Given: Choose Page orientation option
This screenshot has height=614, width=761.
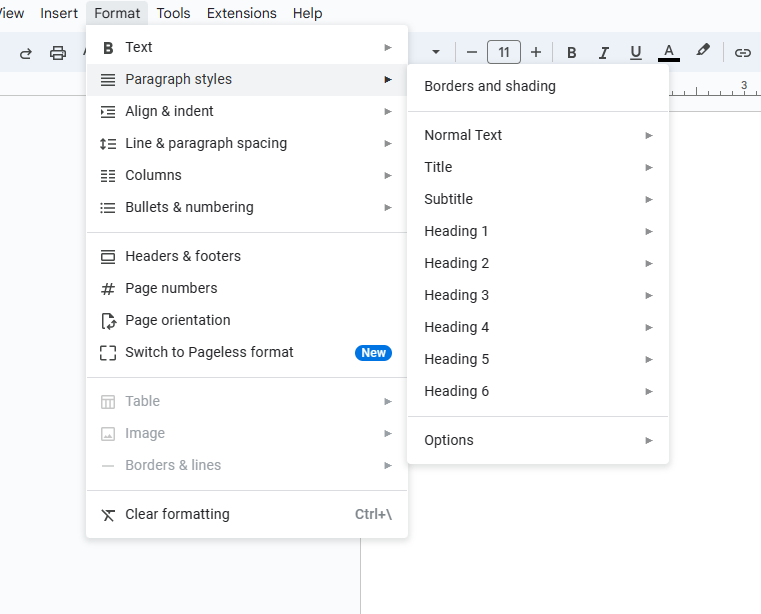Looking at the screenshot, I should click(x=247, y=320).
